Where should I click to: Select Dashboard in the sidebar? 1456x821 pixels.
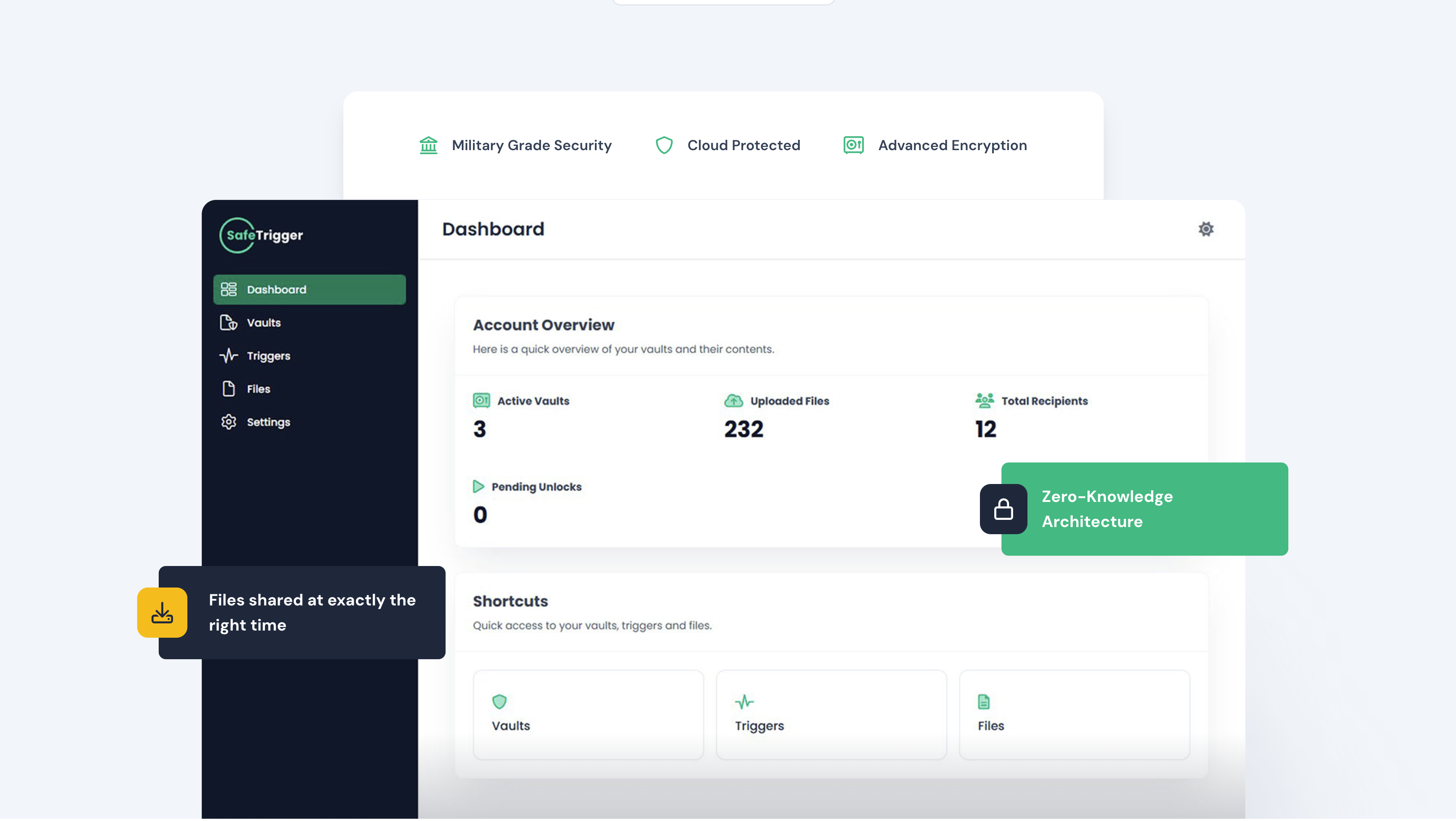click(x=309, y=290)
